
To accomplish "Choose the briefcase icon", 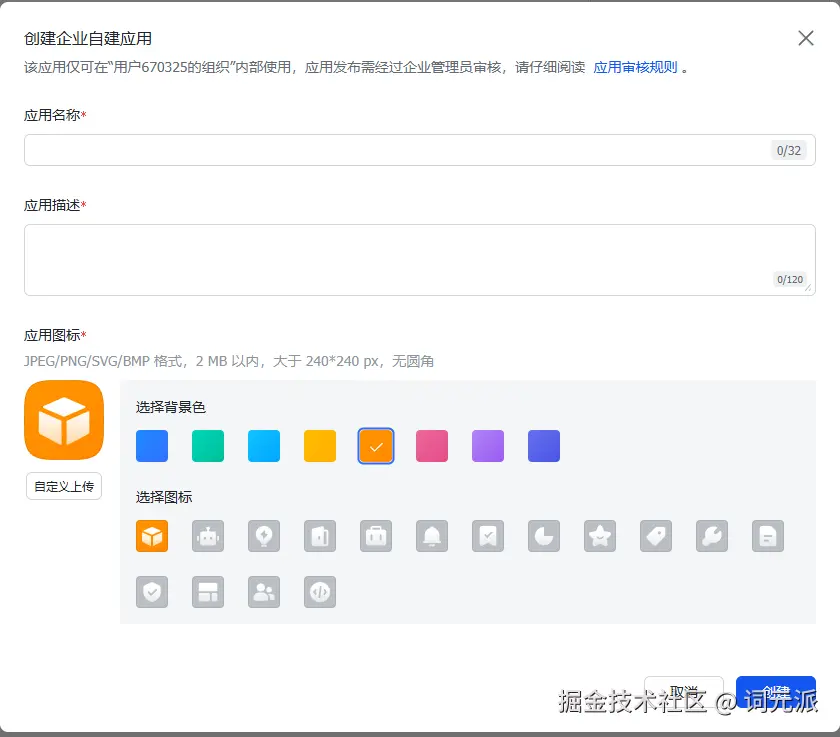I will pos(376,536).
